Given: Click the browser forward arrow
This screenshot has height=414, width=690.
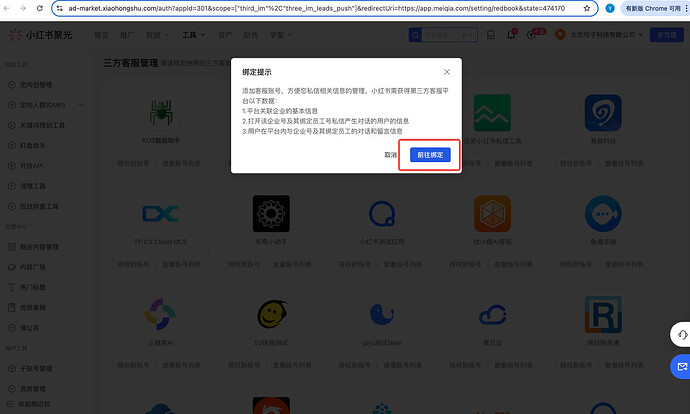Looking at the screenshot, I should pyautogui.click(x=23, y=8).
